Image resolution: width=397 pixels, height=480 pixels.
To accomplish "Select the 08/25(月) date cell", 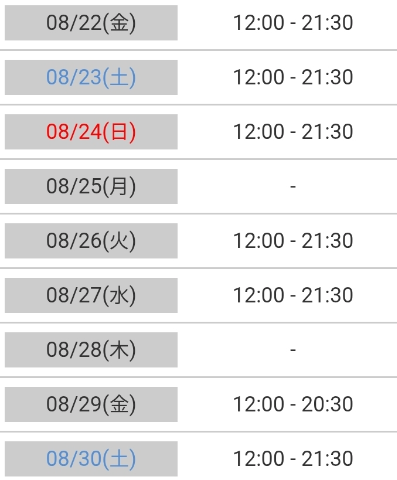I will click(x=91, y=186).
